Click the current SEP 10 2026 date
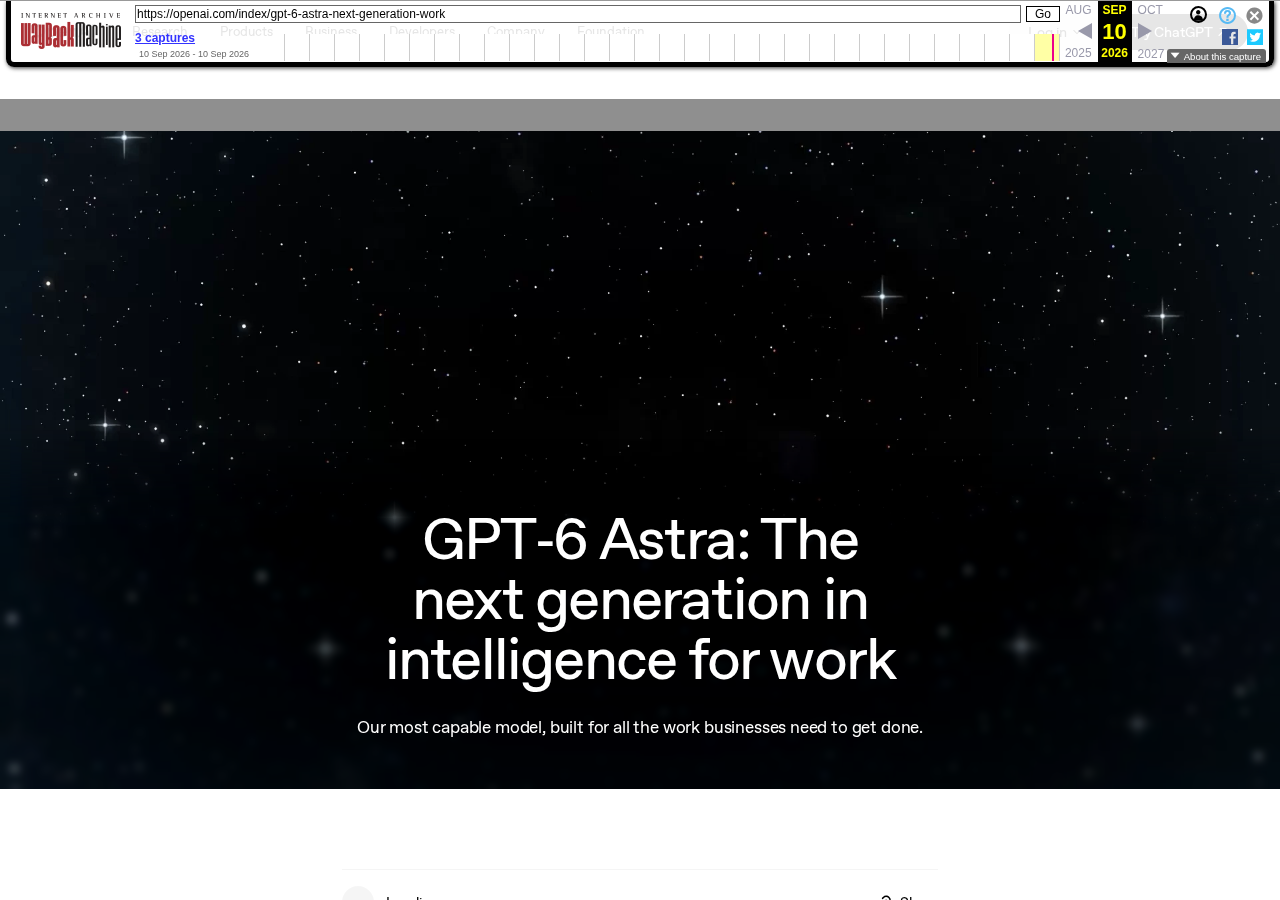The width and height of the screenshot is (1280, 900). [x=1115, y=31]
